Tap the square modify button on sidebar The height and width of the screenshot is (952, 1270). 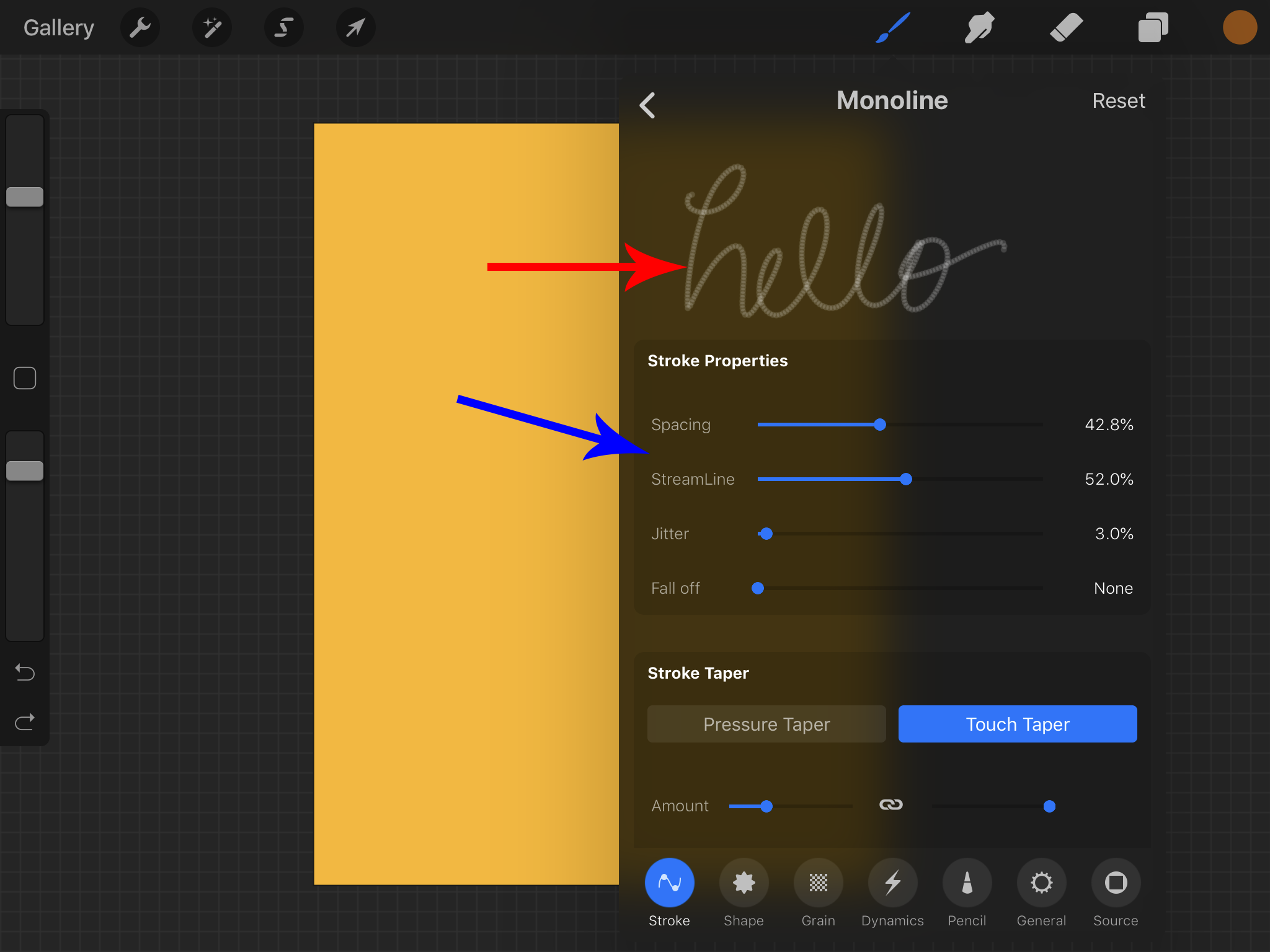tap(25, 378)
